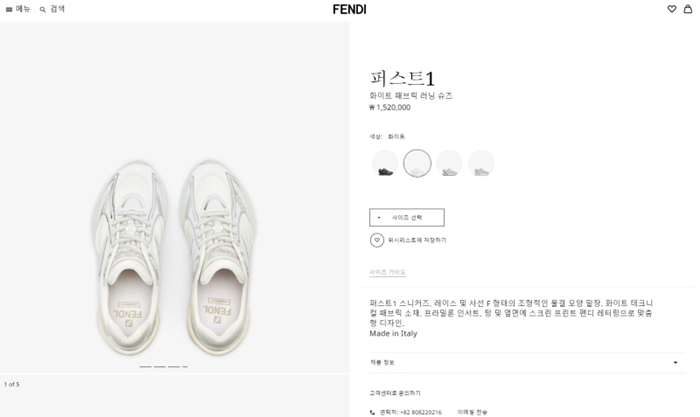Open the shopping bag icon
700x417 pixels.
click(687, 9)
